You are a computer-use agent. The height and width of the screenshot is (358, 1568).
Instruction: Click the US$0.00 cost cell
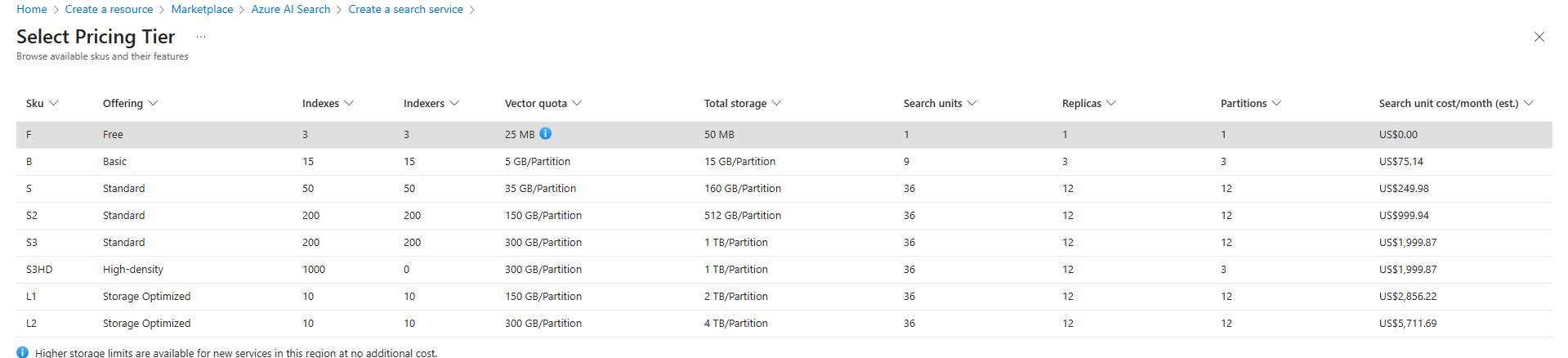1398,135
